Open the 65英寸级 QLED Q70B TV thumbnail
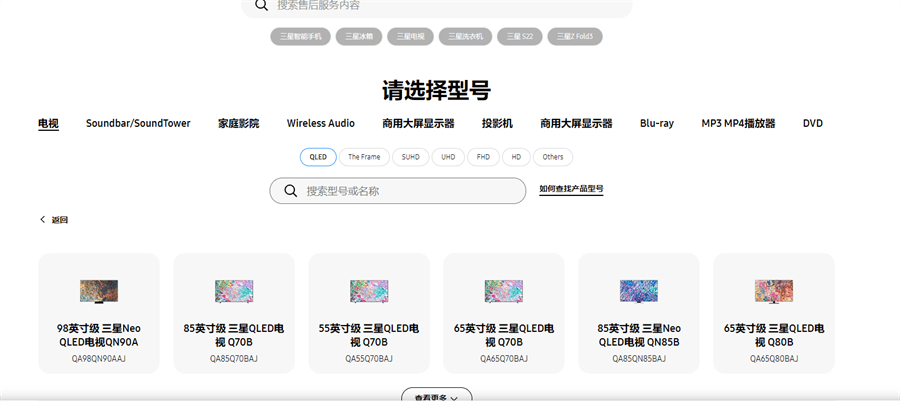 (504, 291)
